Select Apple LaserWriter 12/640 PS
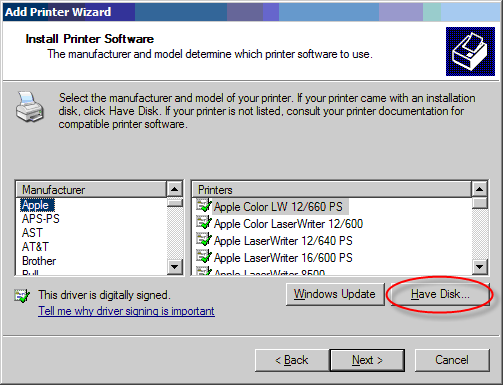The image size is (503, 385). point(283,241)
